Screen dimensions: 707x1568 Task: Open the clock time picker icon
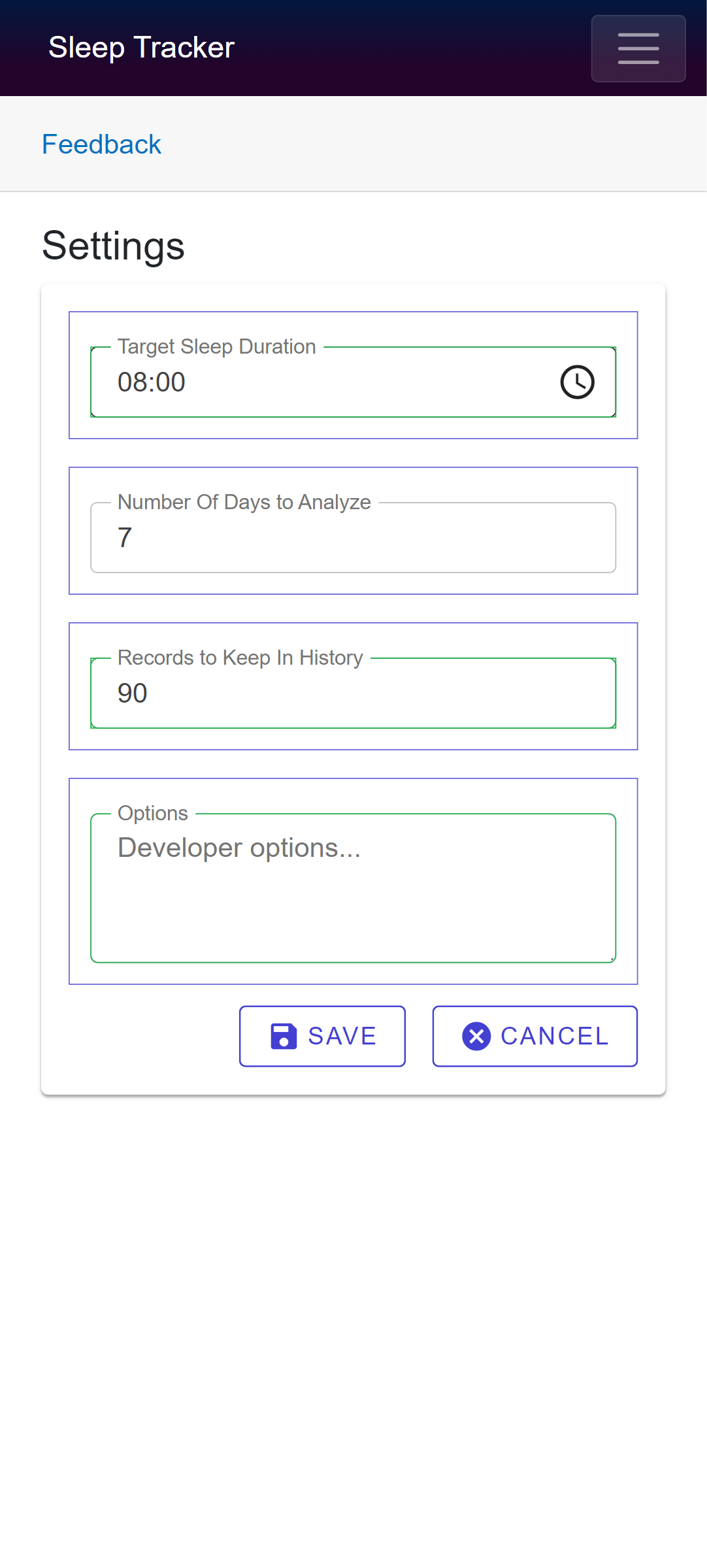coord(578,382)
